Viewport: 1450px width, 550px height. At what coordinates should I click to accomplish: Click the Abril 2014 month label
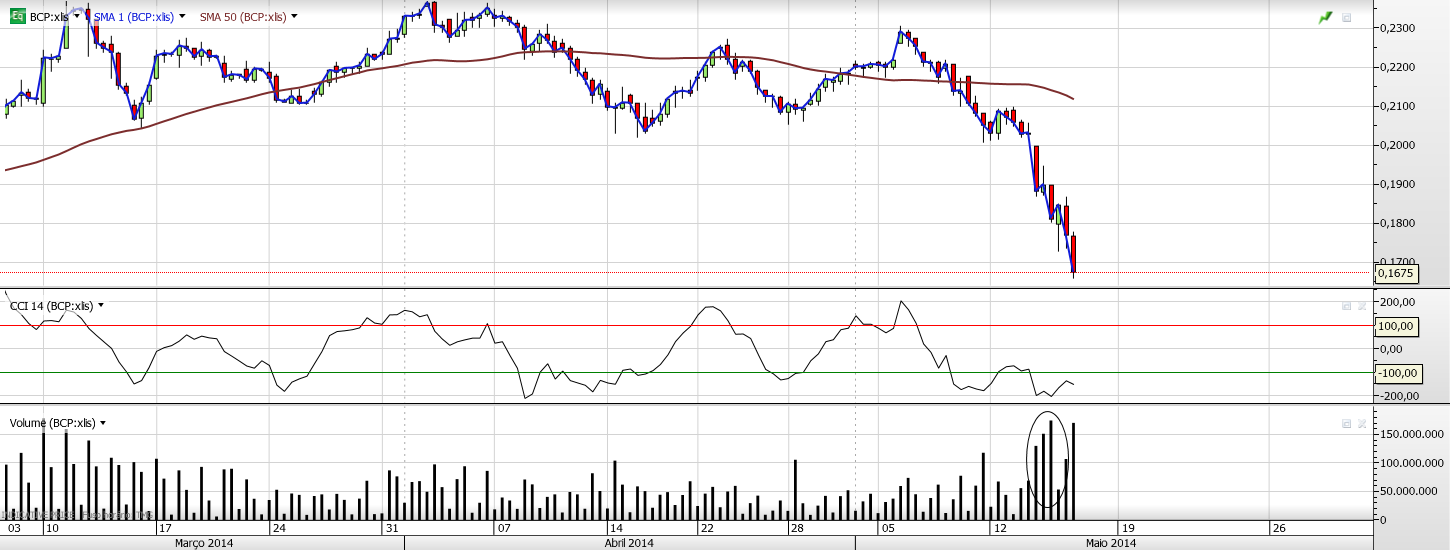point(629,543)
